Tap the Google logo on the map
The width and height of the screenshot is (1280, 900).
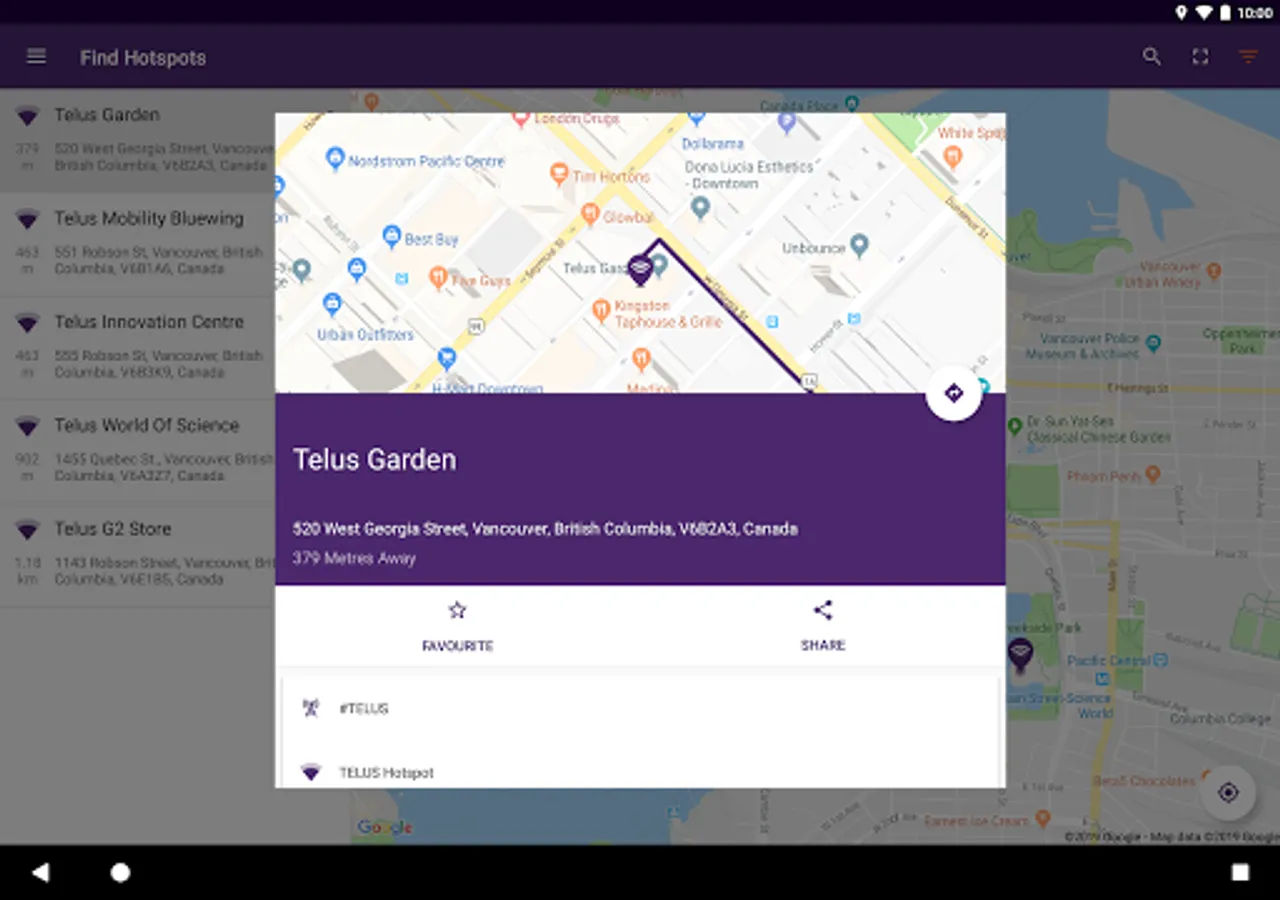385,827
